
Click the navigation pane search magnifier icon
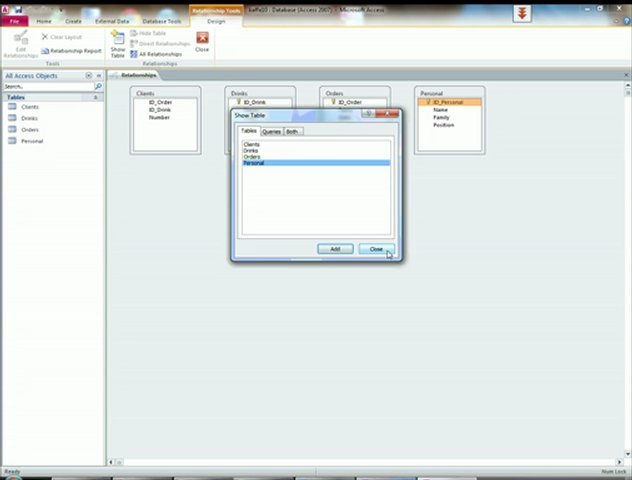tap(98, 87)
